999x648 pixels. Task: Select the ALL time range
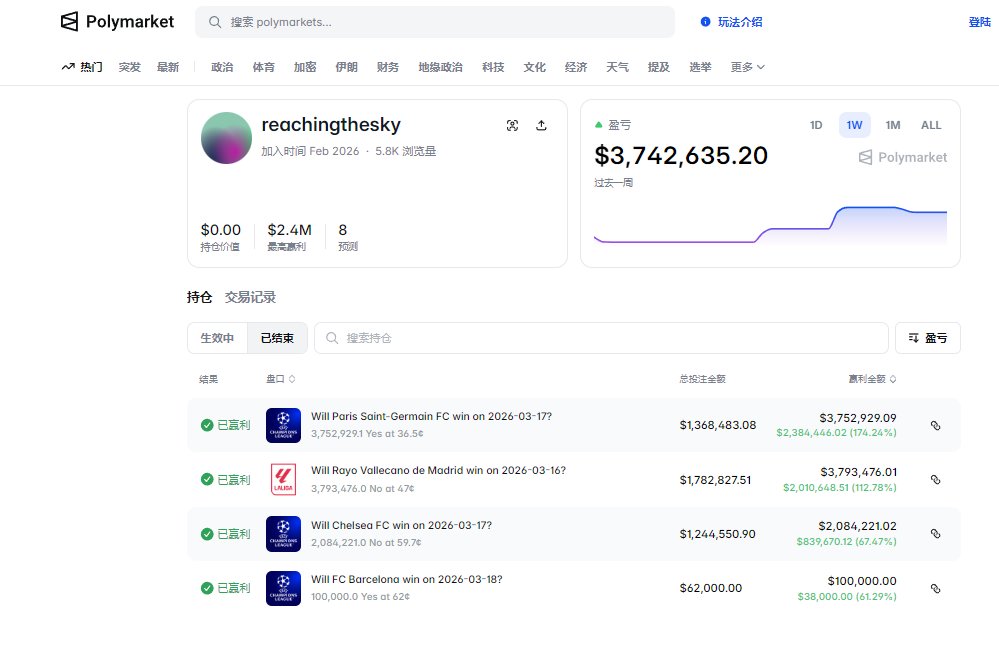pyautogui.click(x=931, y=126)
